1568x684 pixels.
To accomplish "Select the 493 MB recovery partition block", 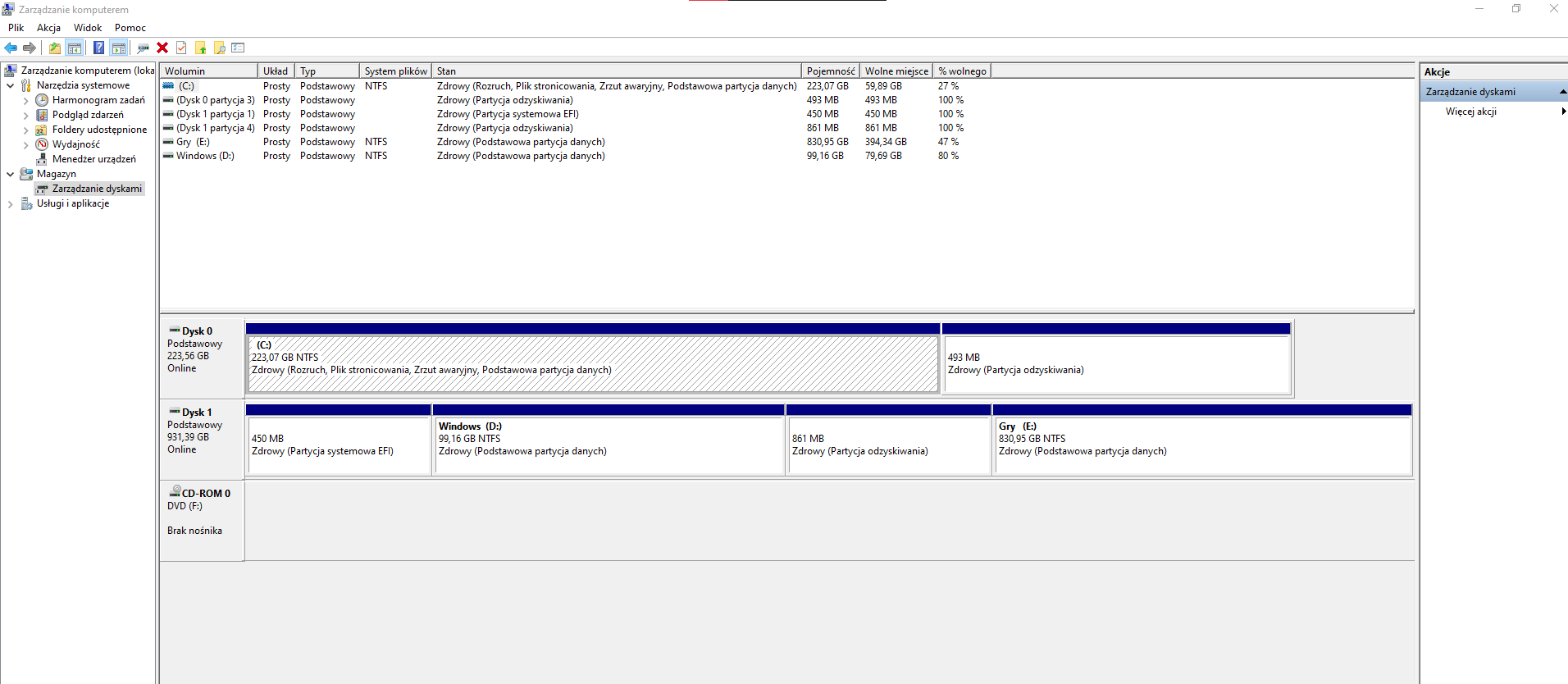I will click(x=1116, y=358).
